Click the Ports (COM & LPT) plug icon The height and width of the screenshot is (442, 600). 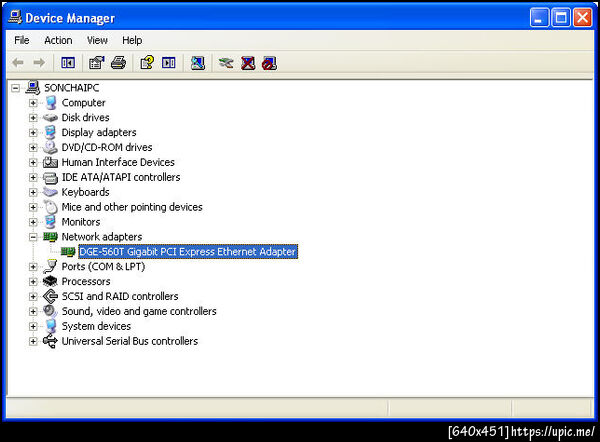51,266
